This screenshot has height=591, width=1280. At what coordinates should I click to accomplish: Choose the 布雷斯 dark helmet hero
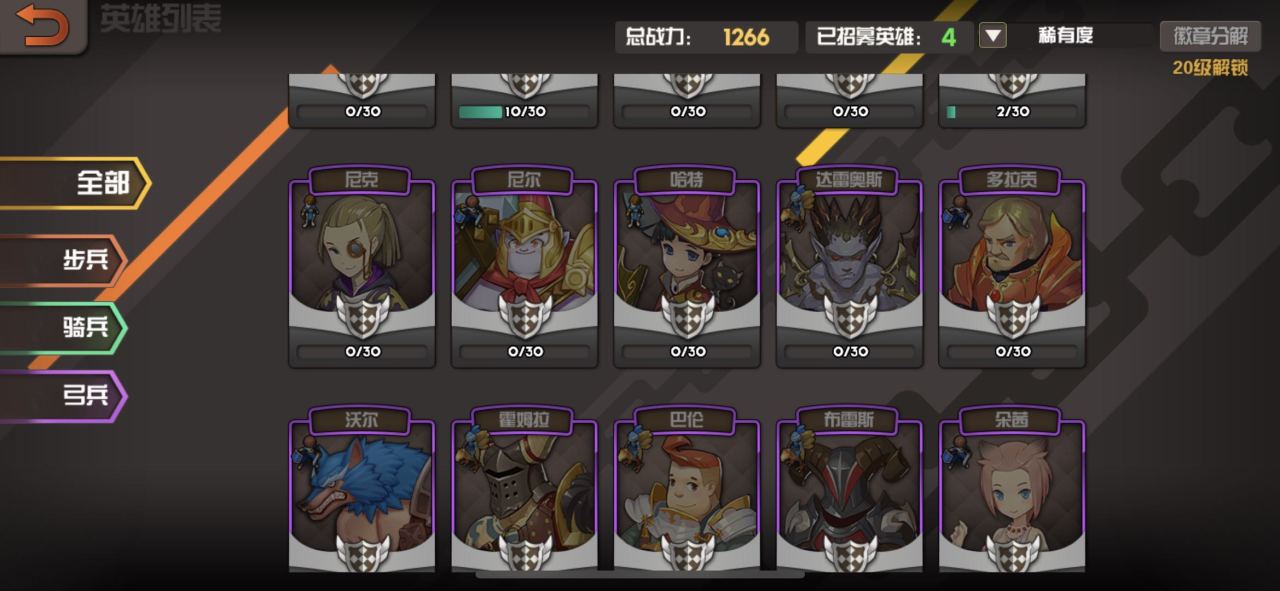click(x=850, y=490)
